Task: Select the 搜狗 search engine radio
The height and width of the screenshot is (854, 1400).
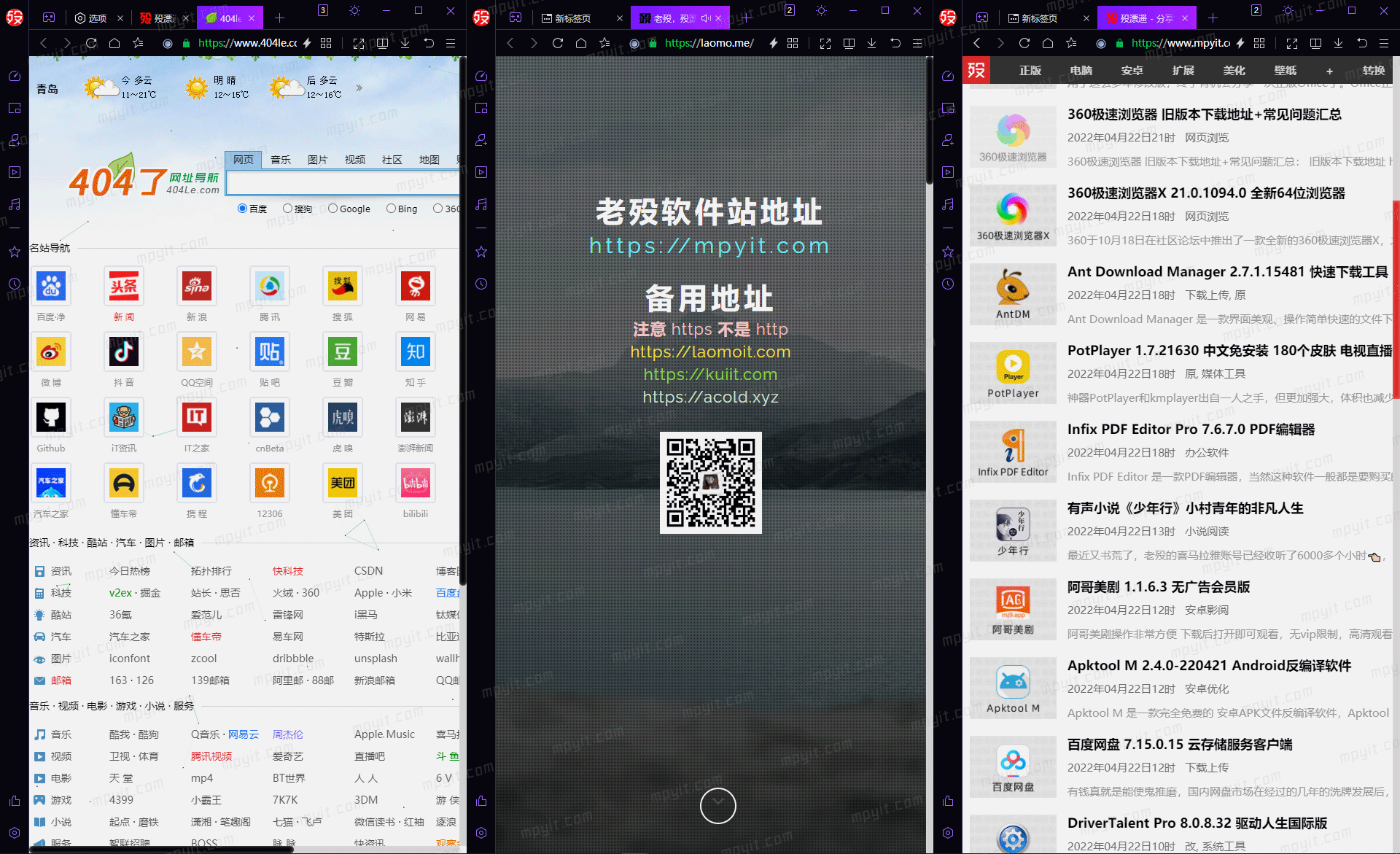Action: [287, 209]
